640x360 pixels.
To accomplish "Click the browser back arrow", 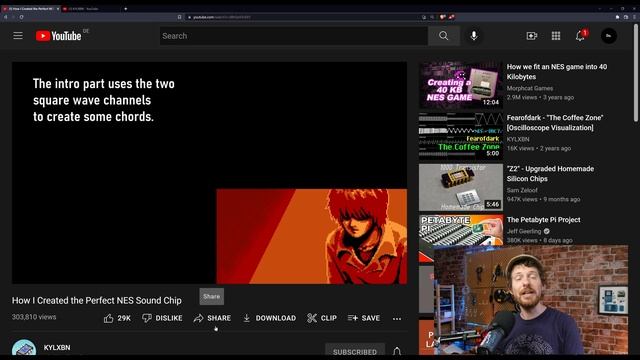I will coord(5,17).
